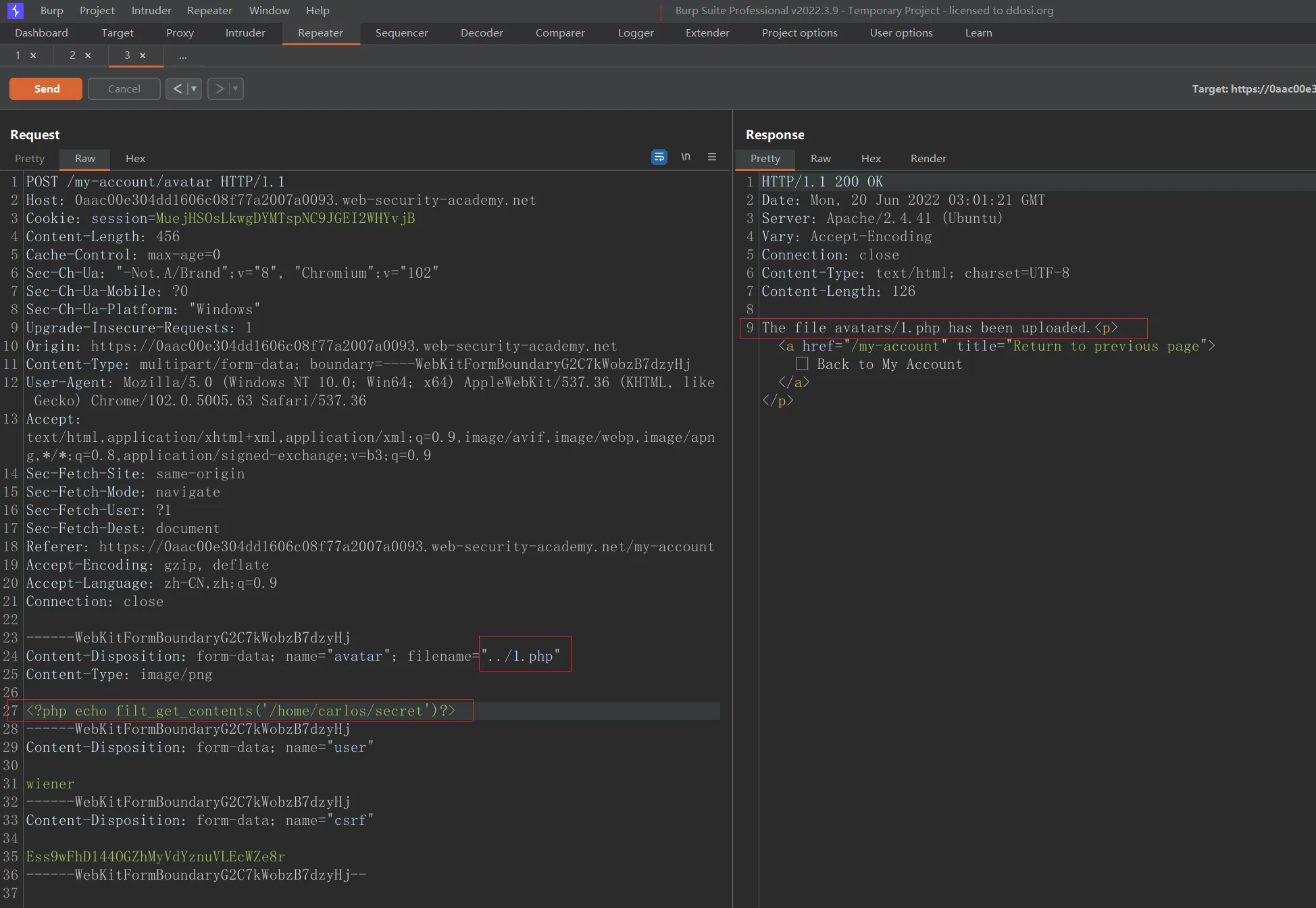This screenshot has height=908, width=1316.
Task: Toggle non-printable characters (\n) display
Action: pyautogui.click(x=686, y=157)
